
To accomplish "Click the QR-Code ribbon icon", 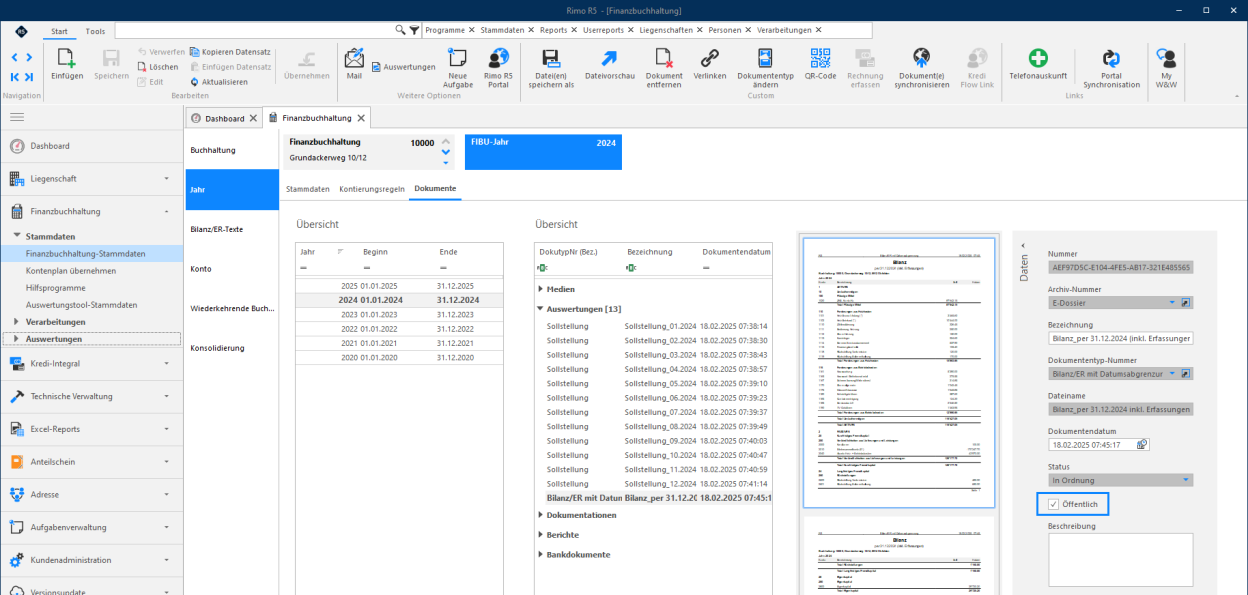I will (821, 58).
